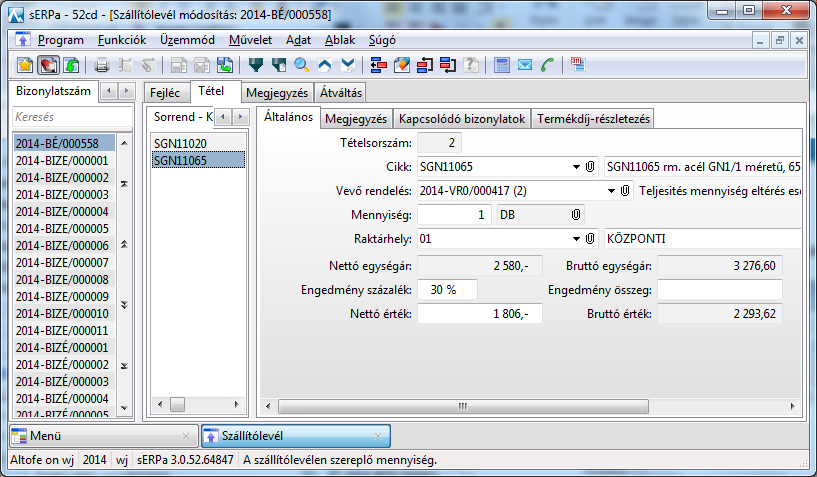Click the magnifying glass search toolbar icon
The width and height of the screenshot is (817, 477).
301,66
